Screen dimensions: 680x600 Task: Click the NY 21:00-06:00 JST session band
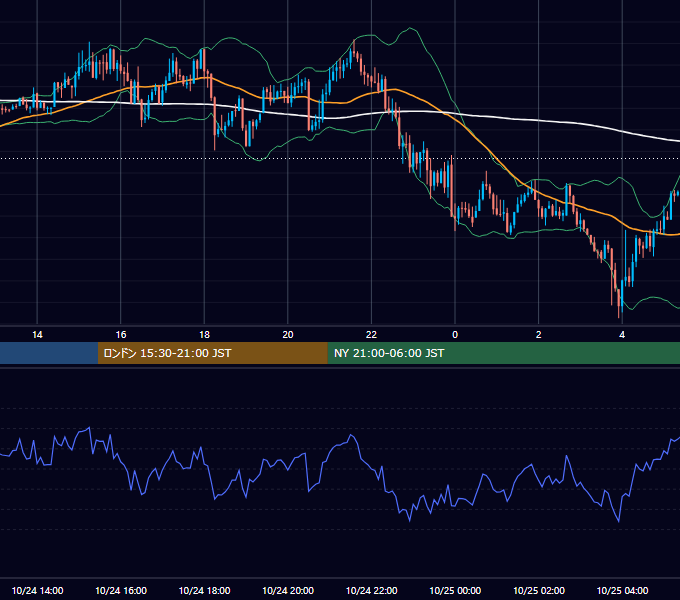(503, 353)
